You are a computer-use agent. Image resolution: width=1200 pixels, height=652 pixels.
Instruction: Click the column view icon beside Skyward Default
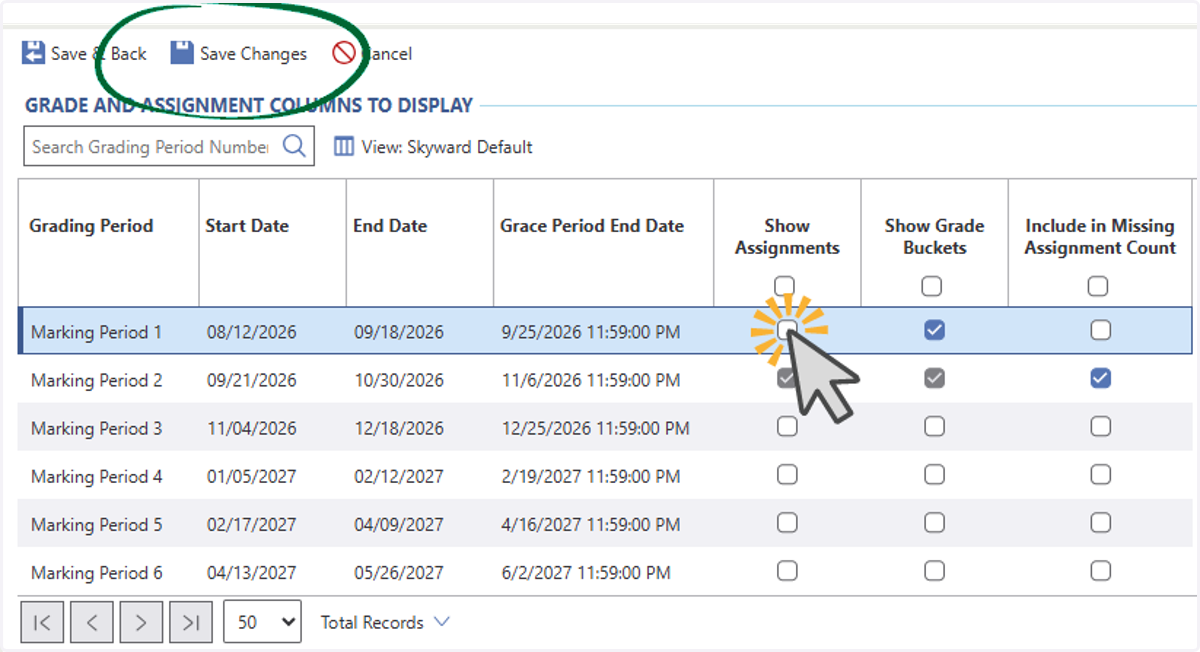(344, 147)
